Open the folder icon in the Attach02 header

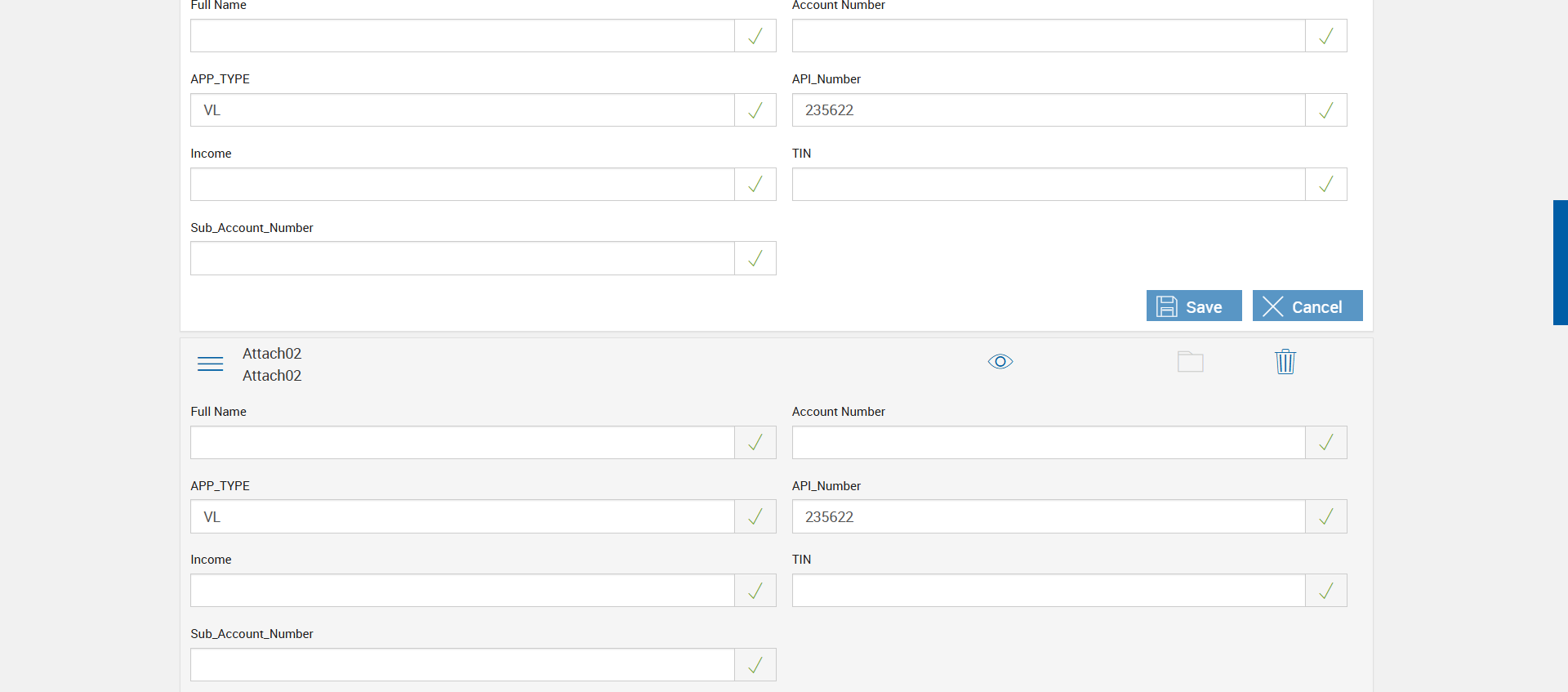(x=1190, y=361)
